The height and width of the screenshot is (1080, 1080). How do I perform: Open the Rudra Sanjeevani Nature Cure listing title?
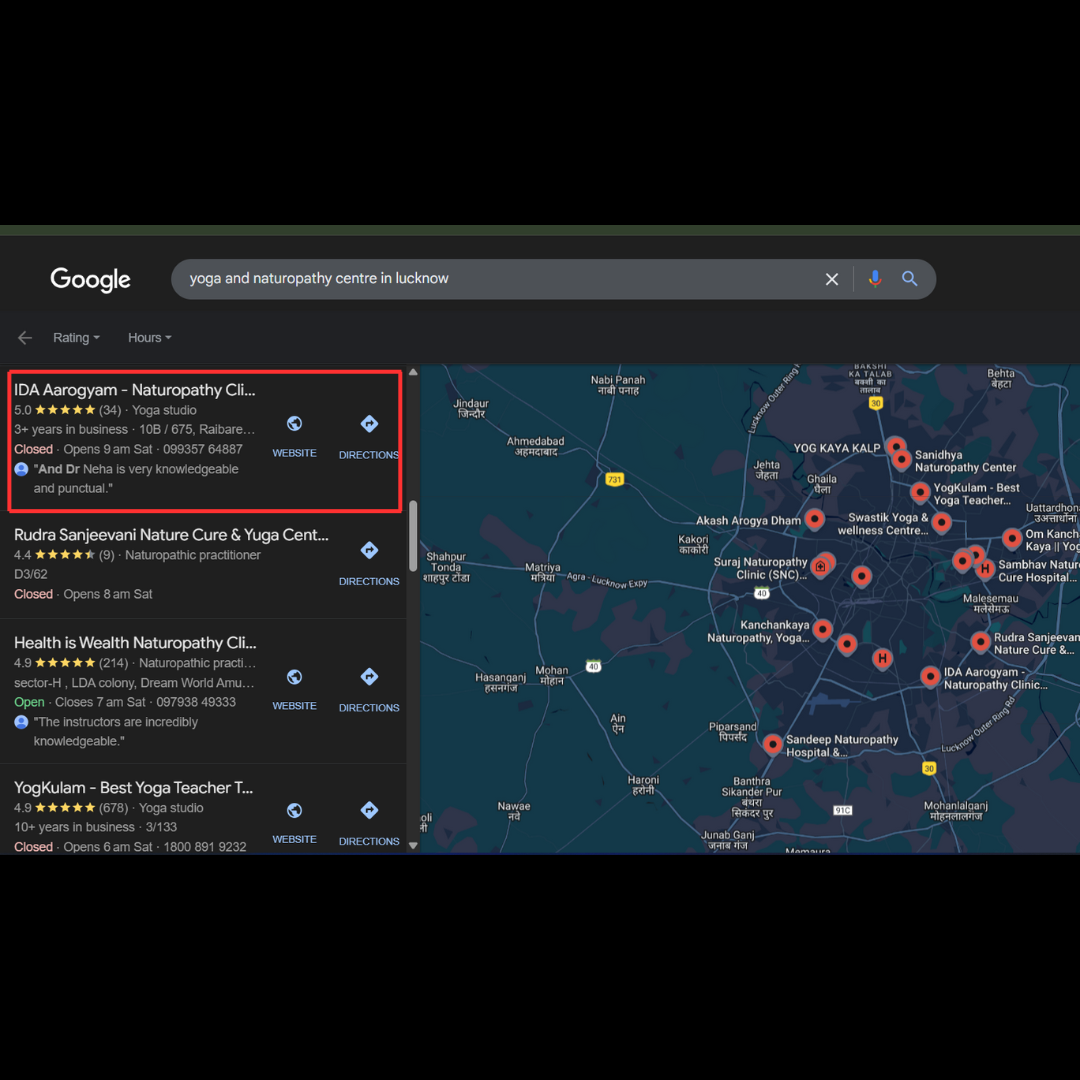(x=171, y=535)
